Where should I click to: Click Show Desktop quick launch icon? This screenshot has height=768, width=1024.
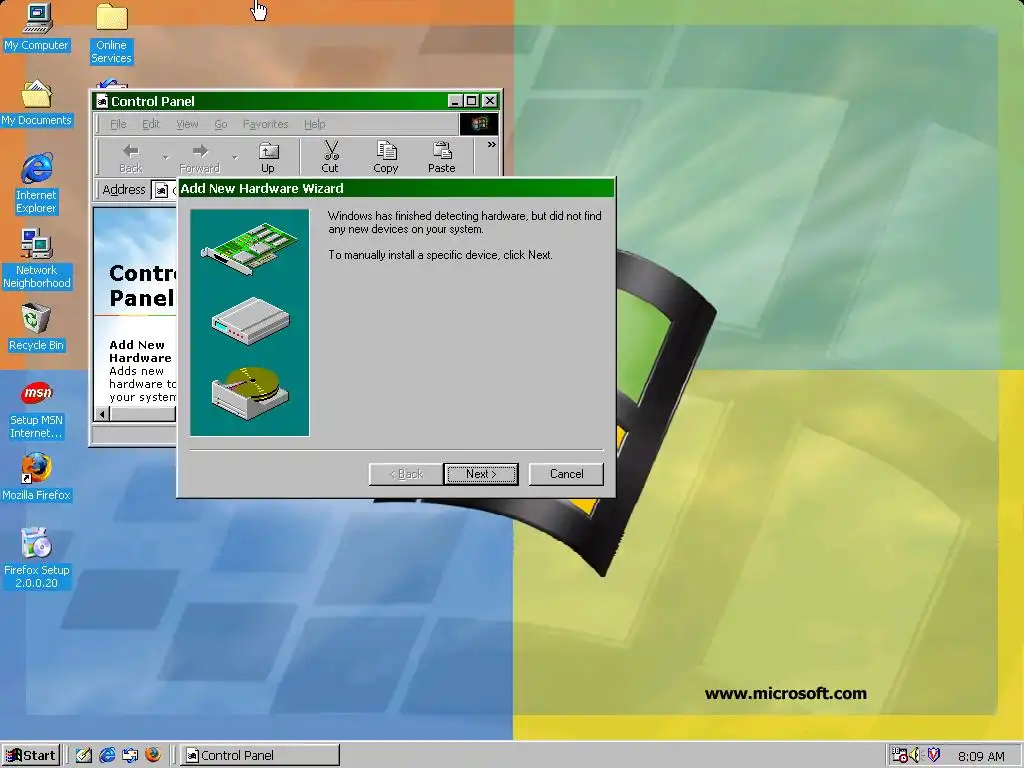pos(84,756)
